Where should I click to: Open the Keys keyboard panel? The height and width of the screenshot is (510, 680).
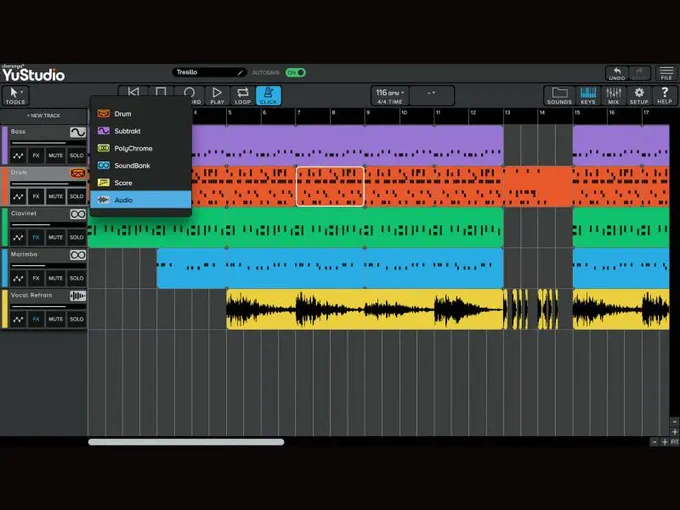pos(588,96)
